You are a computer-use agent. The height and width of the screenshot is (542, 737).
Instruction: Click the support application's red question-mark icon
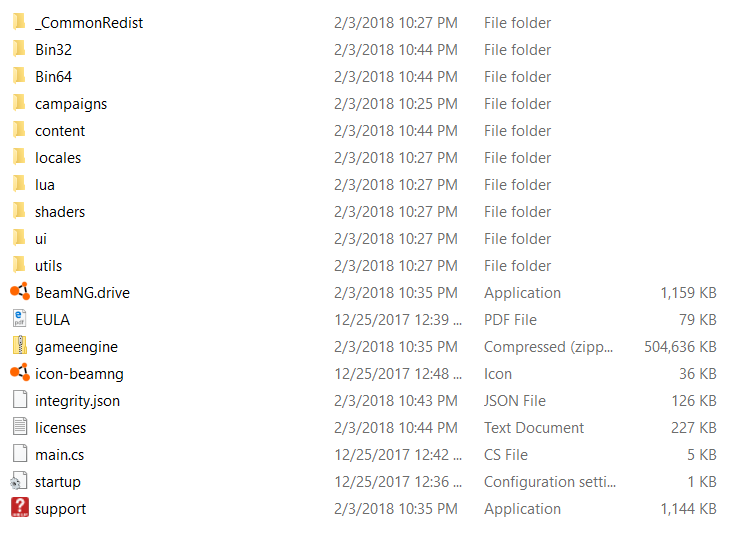click(20, 507)
